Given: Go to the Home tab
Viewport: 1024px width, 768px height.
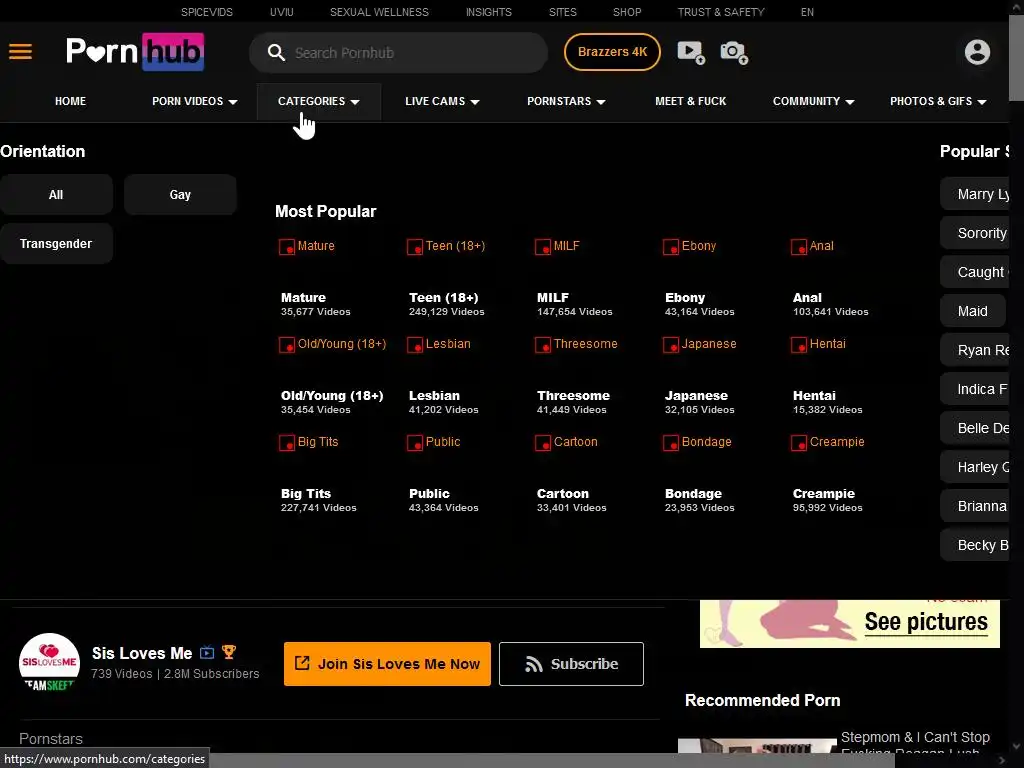Looking at the screenshot, I should tap(71, 101).
